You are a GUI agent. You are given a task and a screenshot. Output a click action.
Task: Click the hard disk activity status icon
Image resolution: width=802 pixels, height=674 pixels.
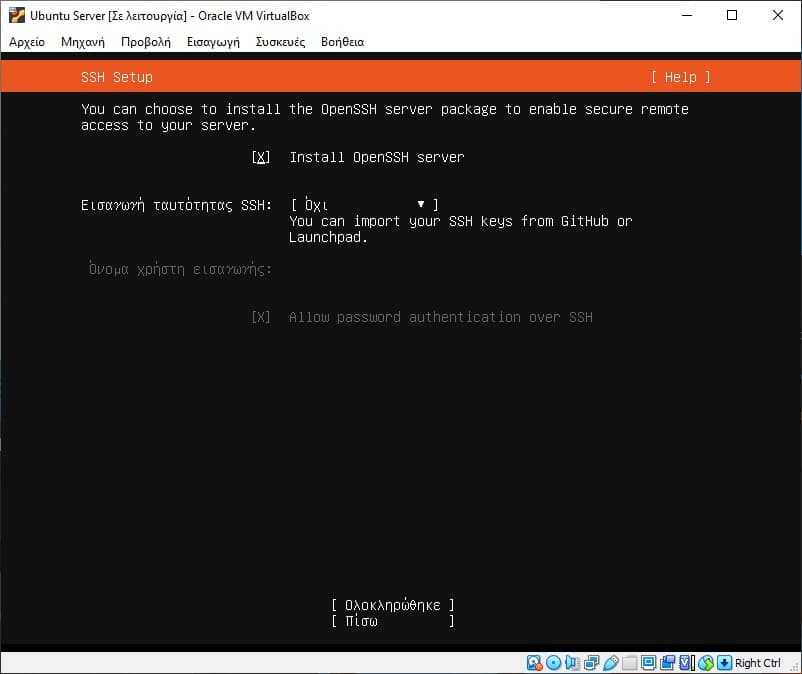coord(534,663)
